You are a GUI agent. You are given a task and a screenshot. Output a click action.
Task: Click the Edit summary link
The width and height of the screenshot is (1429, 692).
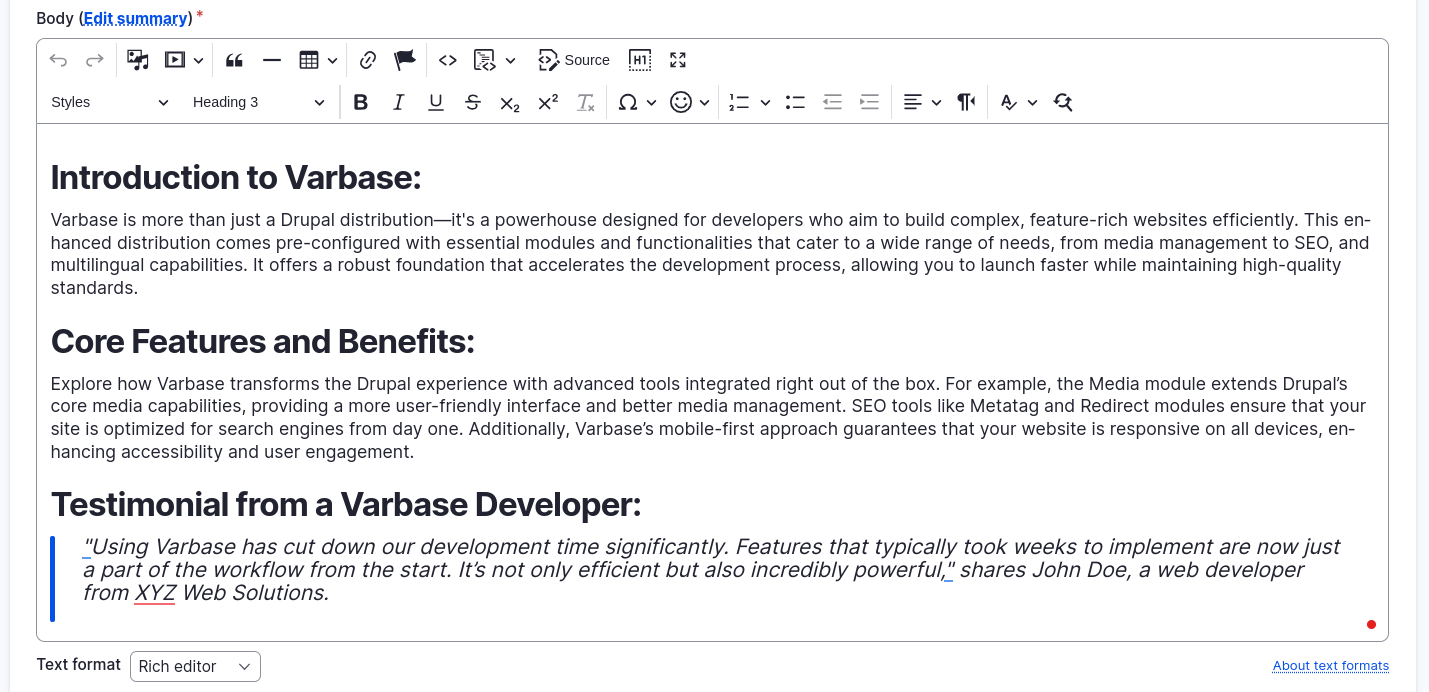point(135,18)
